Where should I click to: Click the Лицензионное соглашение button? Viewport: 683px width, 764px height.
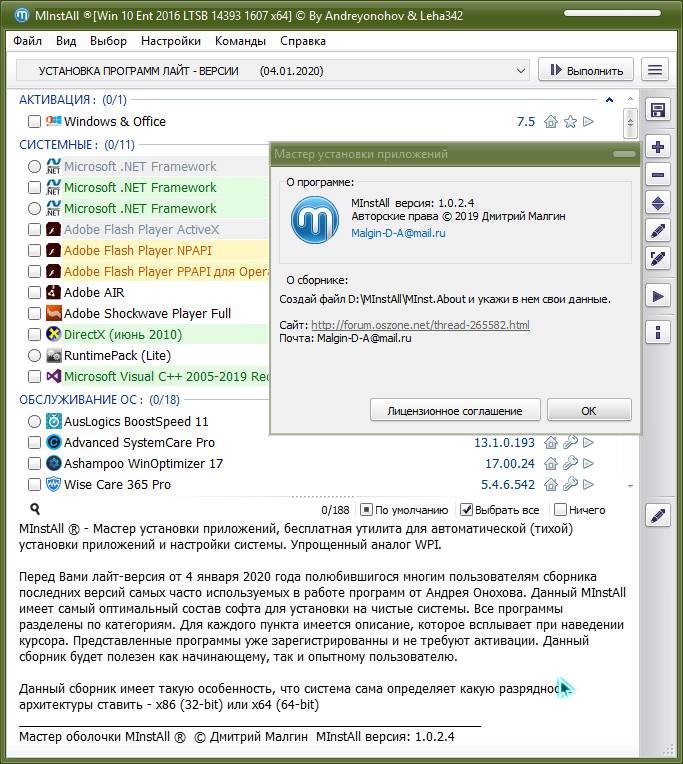click(455, 410)
